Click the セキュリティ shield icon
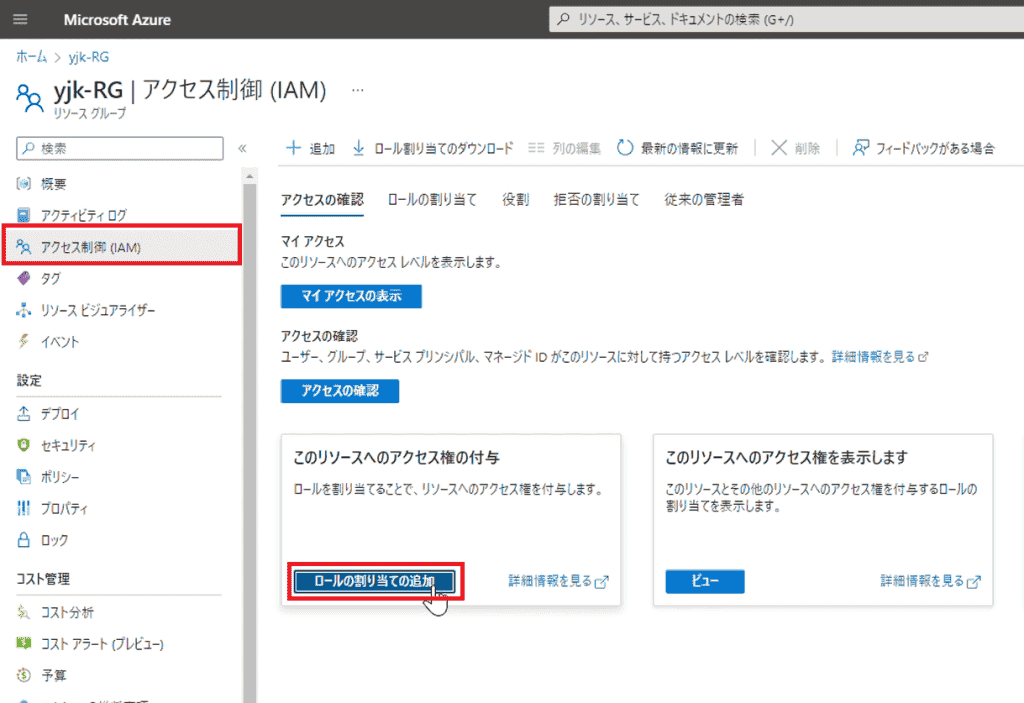Screen dimensions: 1024x703 24,445
